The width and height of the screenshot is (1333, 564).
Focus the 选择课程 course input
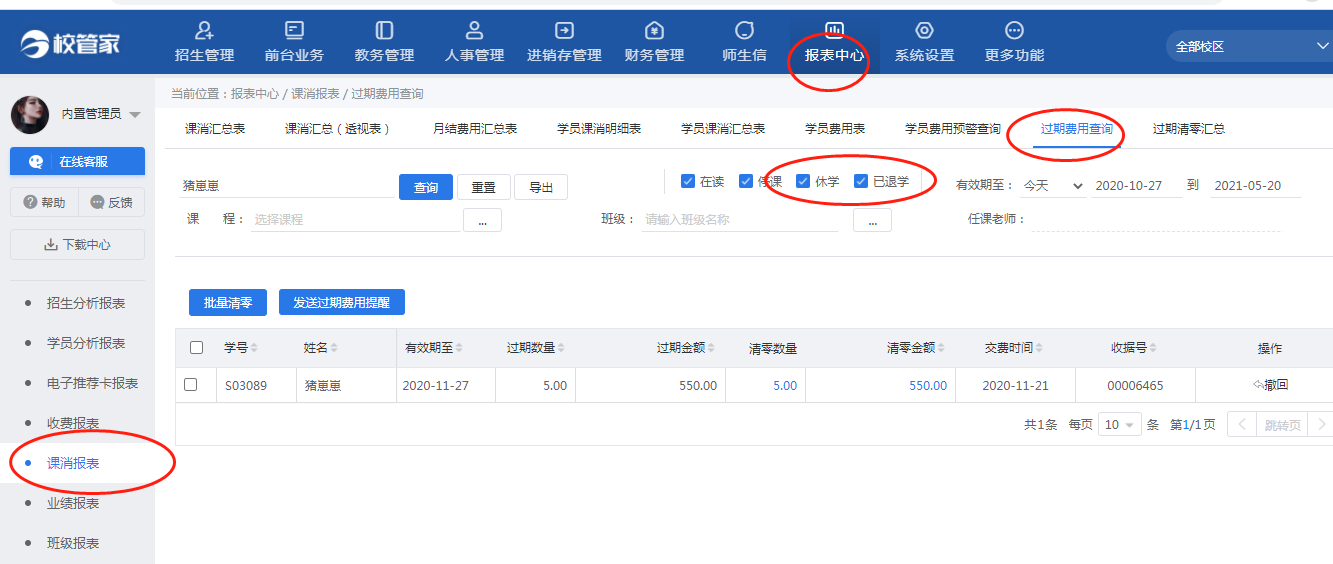(x=355, y=219)
